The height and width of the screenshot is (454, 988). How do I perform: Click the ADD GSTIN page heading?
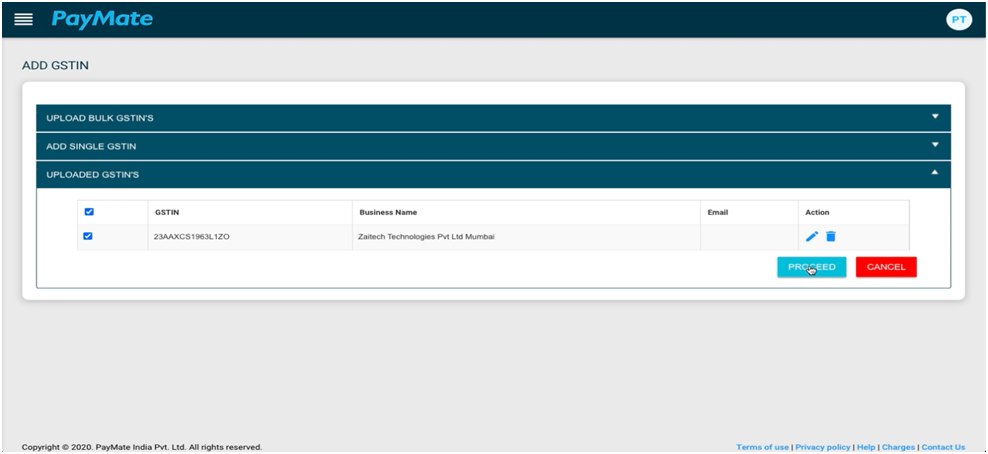[55, 65]
